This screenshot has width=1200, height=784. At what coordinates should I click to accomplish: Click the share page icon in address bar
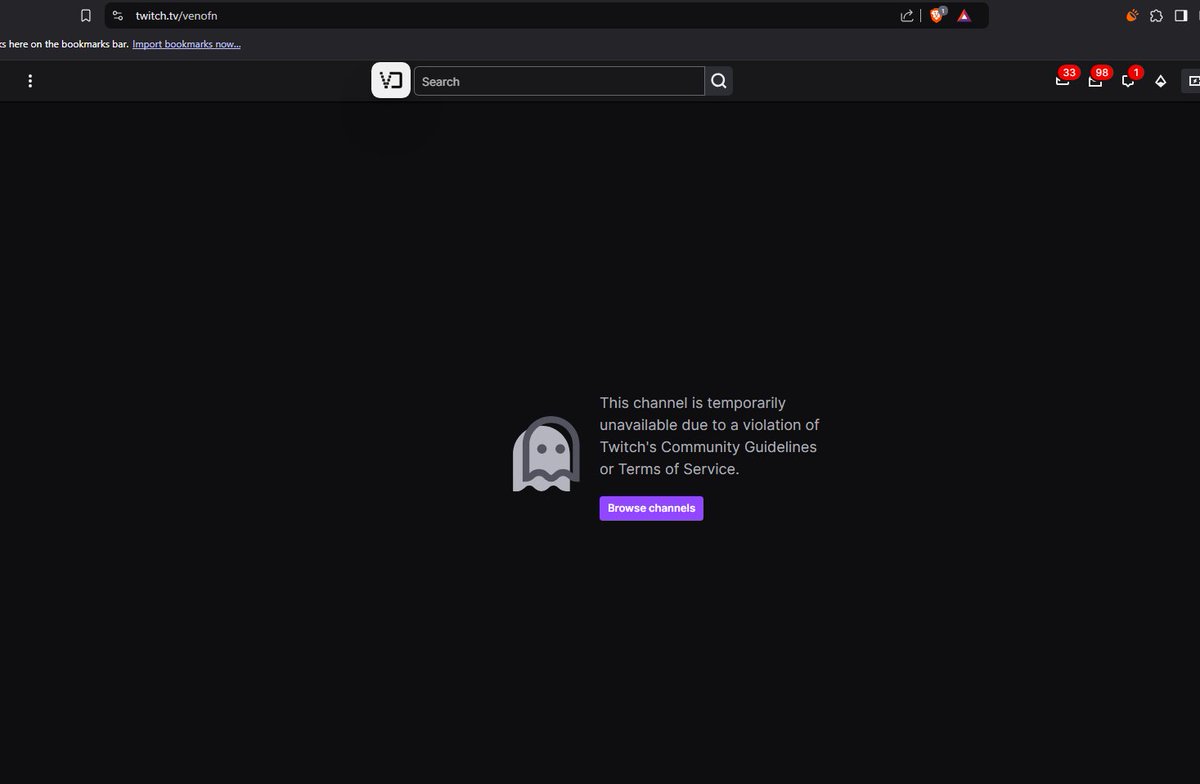907,16
